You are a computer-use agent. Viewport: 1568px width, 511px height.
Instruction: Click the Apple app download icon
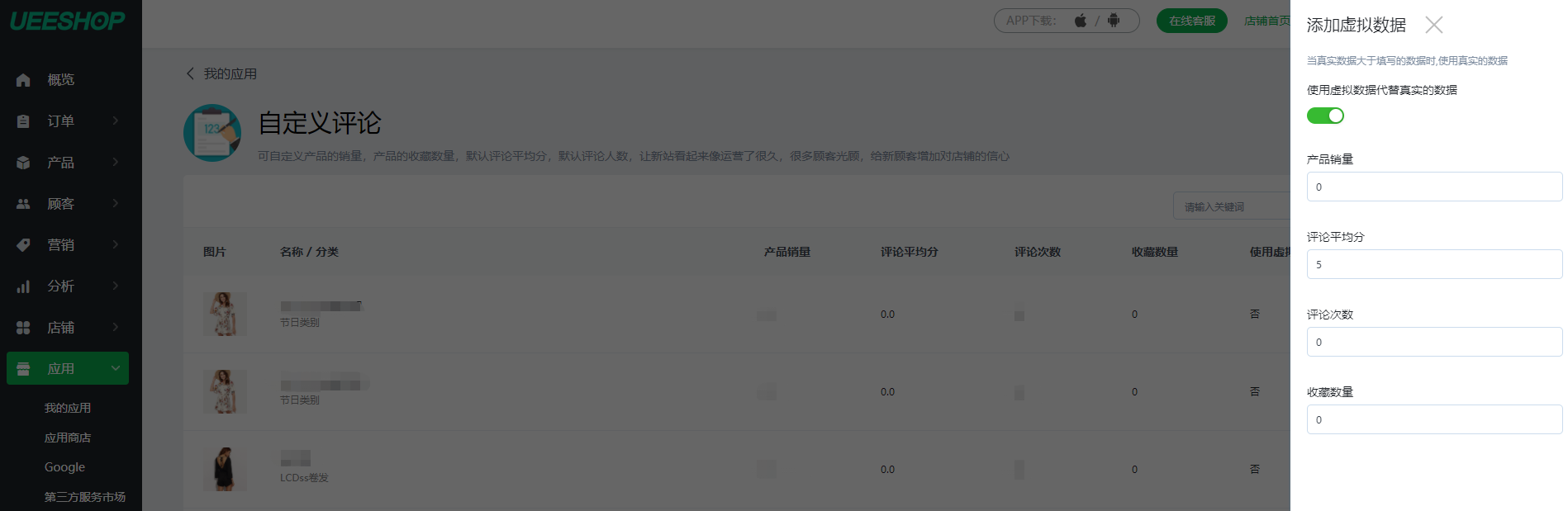[1081, 21]
